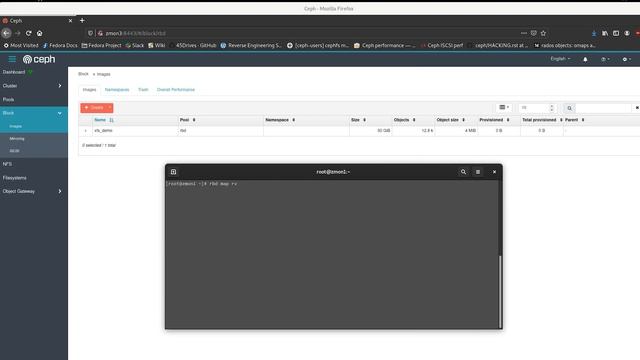Click the table search input field

tap(604, 108)
